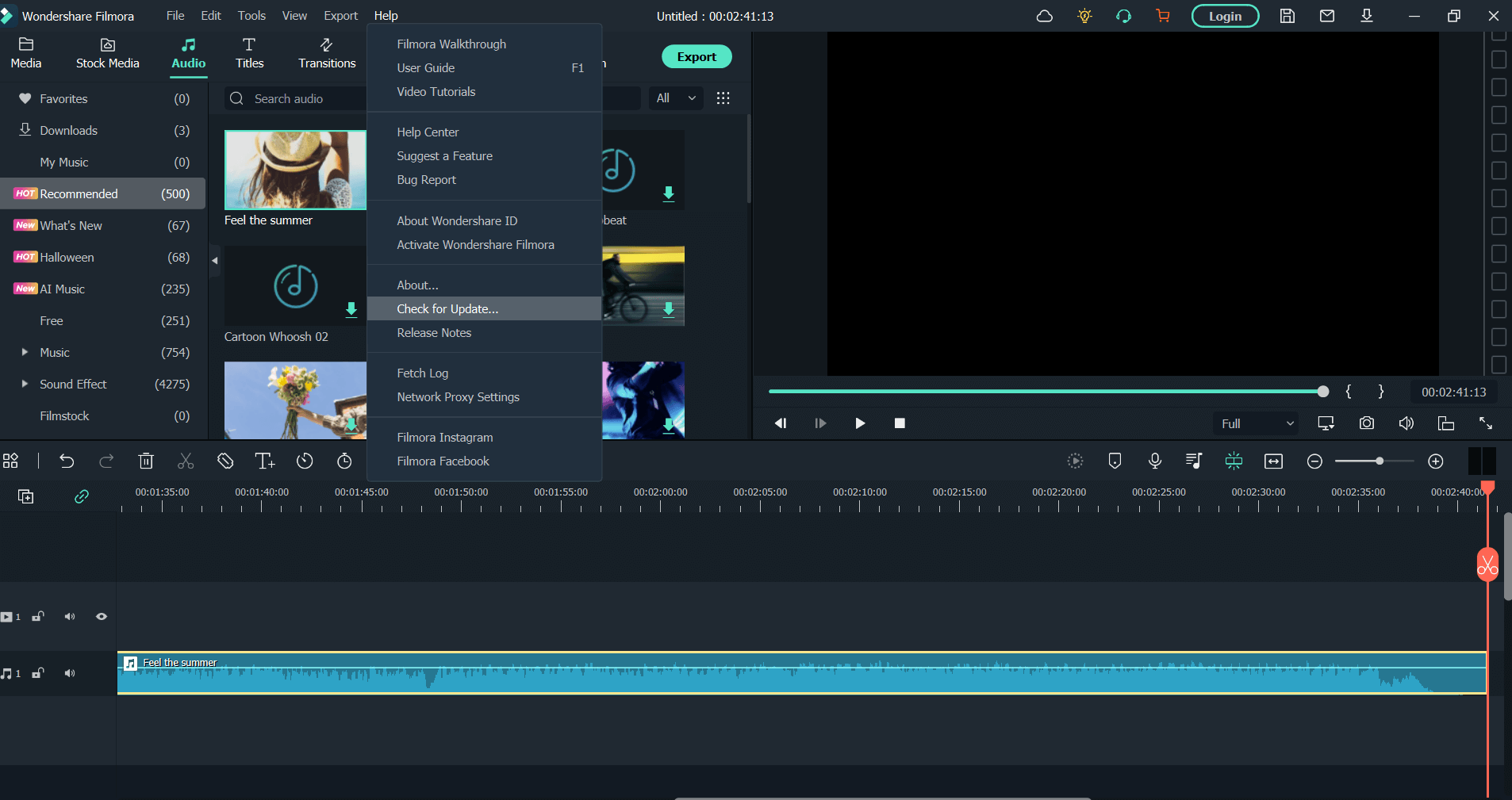Add text with the T+ icon
The width and height of the screenshot is (1512, 800).
(x=265, y=461)
